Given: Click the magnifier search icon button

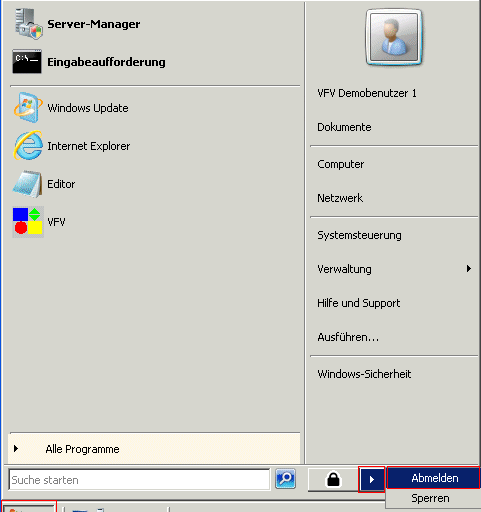Looking at the screenshot, I should 285,479.
